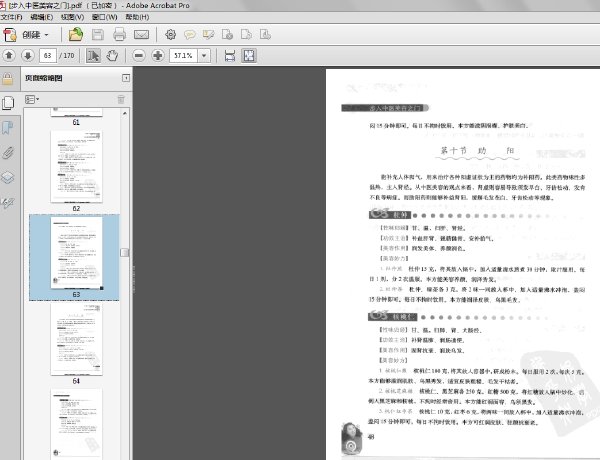Screen dimensions: 600x460
Task: Collapse the page thumbnails panel header button
Action: [125, 78]
